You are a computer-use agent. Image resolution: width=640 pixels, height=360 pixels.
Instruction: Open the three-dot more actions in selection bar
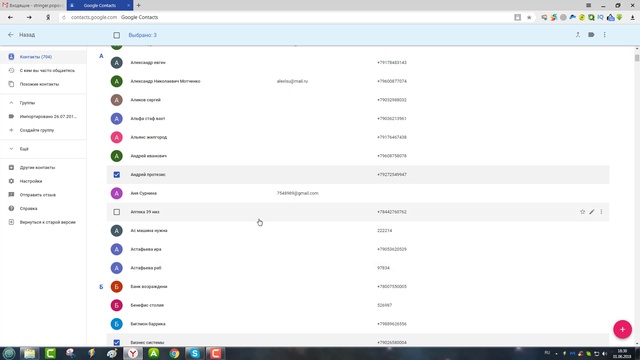604,35
